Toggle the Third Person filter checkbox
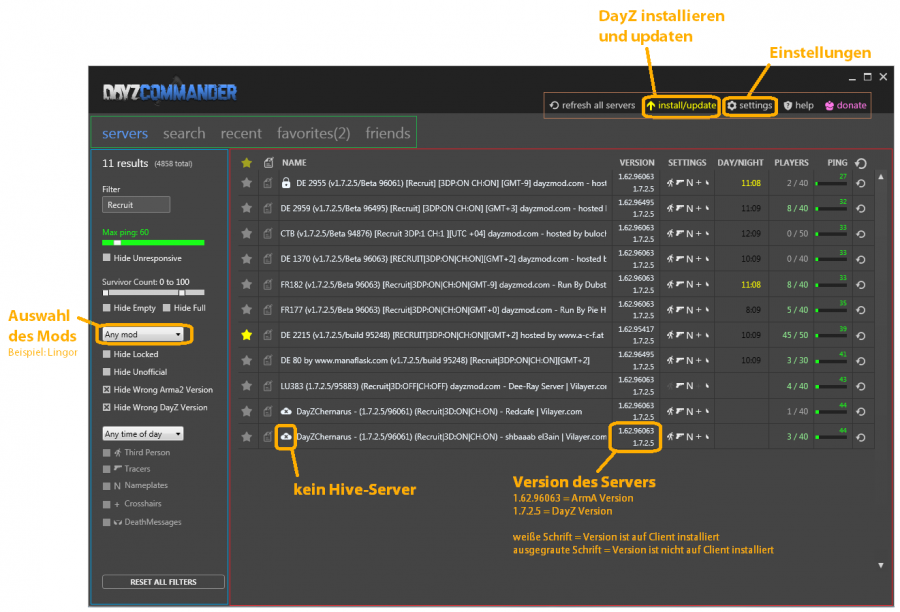Image resolution: width=900 pixels, height=612 pixels. click(107, 453)
